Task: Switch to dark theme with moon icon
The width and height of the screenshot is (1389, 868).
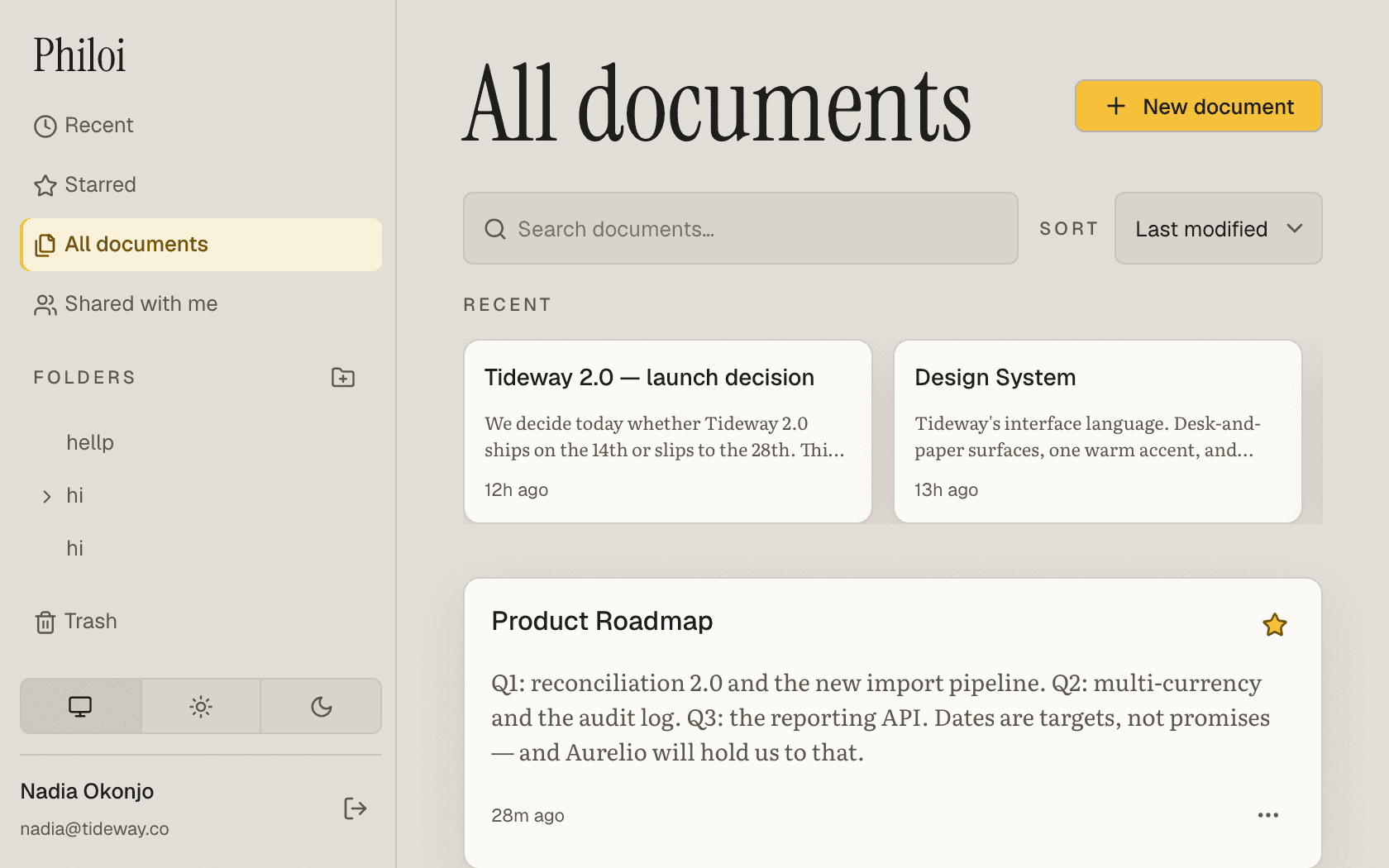Action: [x=322, y=707]
